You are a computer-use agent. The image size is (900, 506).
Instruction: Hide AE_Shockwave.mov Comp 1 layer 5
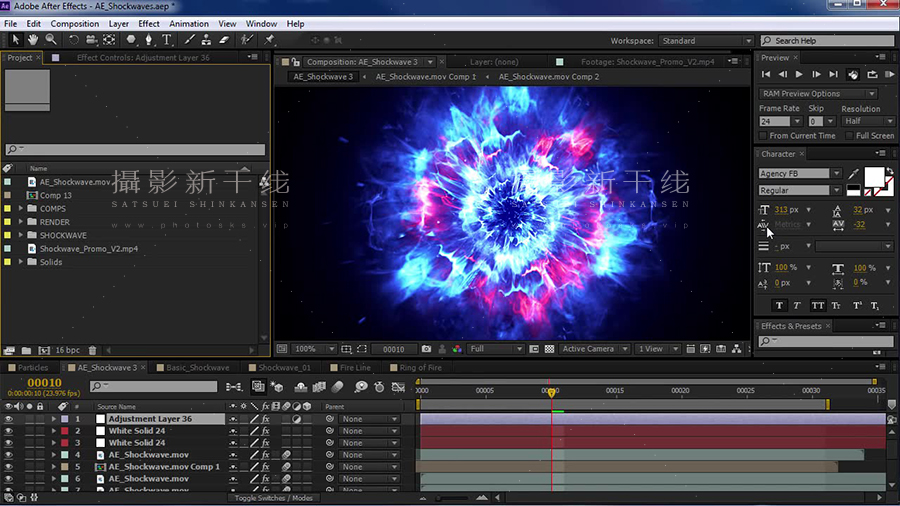pyautogui.click(x=9, y=467)
